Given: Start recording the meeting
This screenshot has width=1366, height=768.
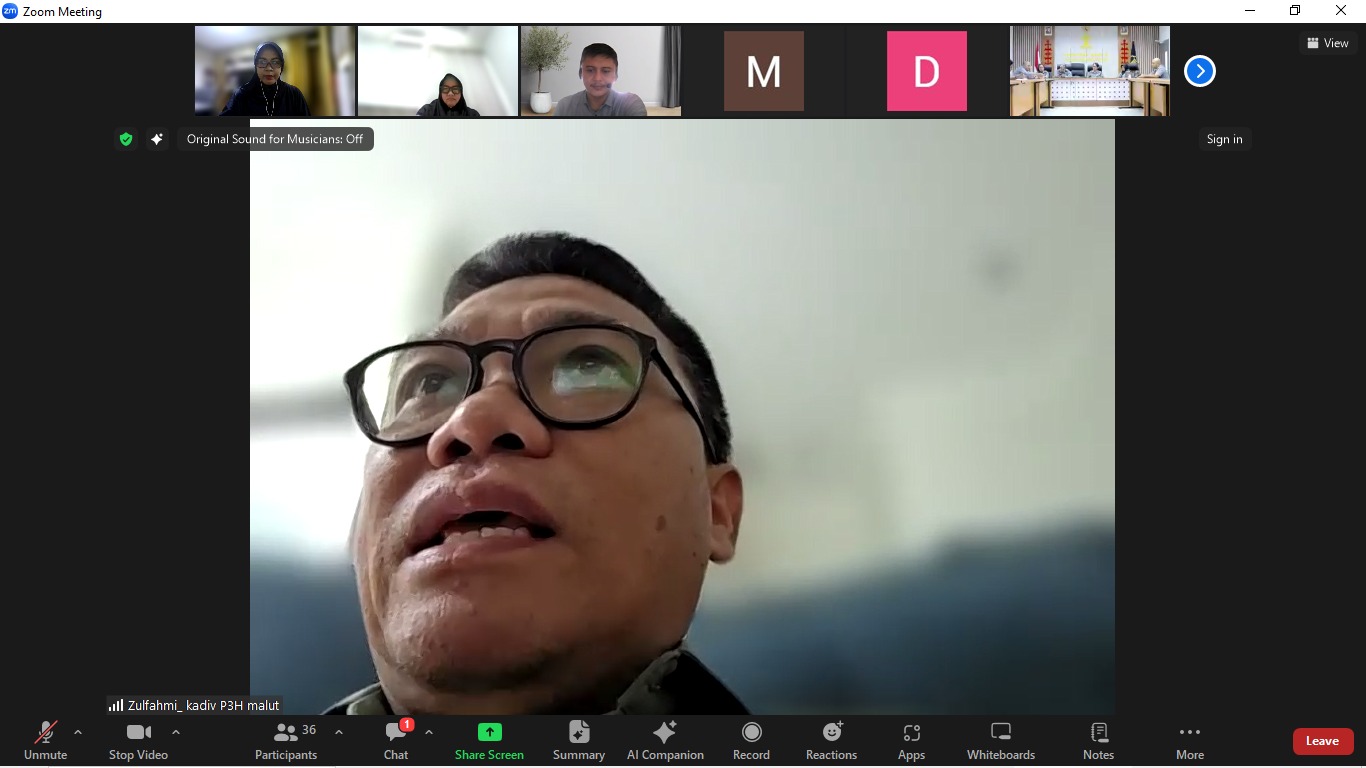Looking at the screenshot, I should (x=751, y=741).
